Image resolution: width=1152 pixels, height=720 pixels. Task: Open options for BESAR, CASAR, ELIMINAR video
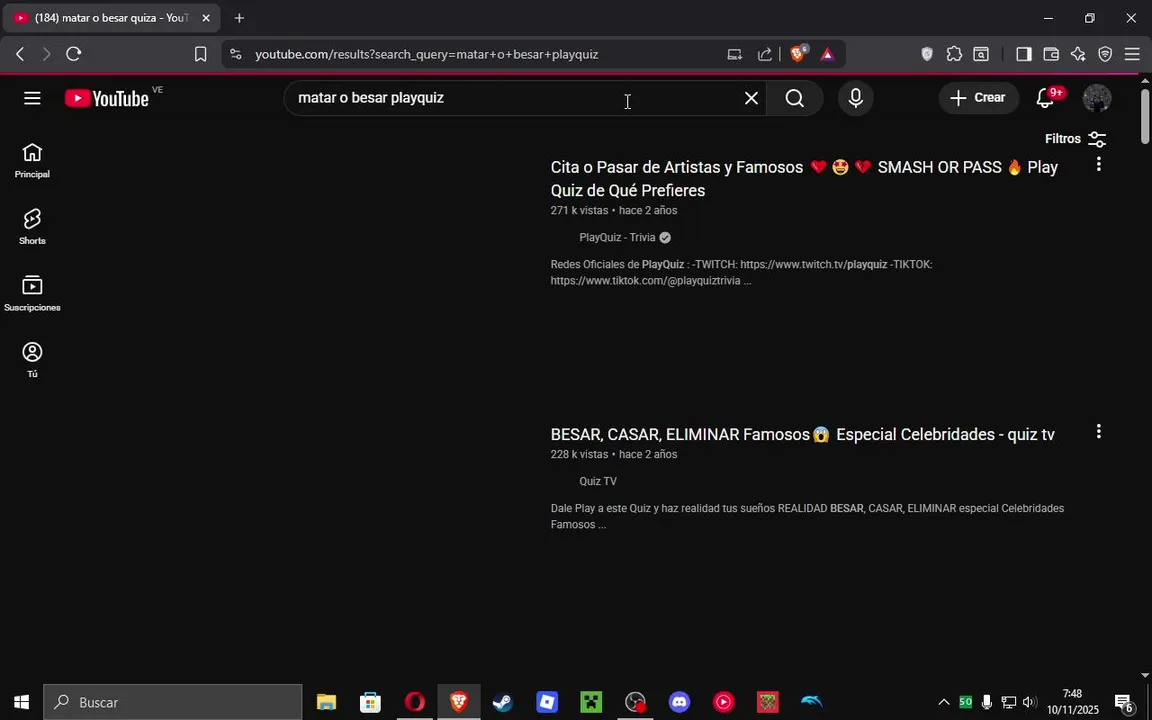tap(1098, 431)
